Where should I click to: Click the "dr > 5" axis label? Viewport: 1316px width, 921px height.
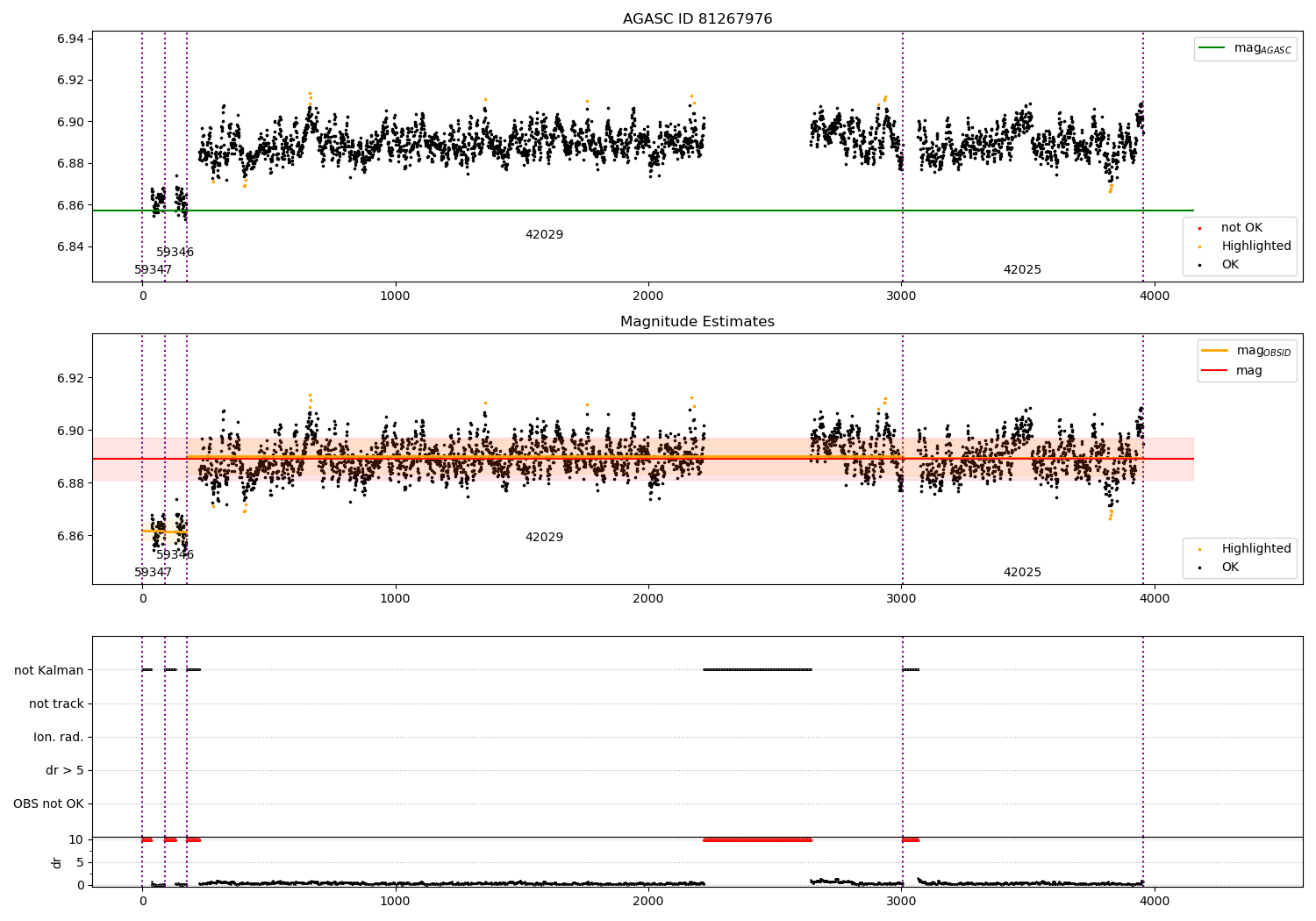pyautogui.click(x=65, y=770)
